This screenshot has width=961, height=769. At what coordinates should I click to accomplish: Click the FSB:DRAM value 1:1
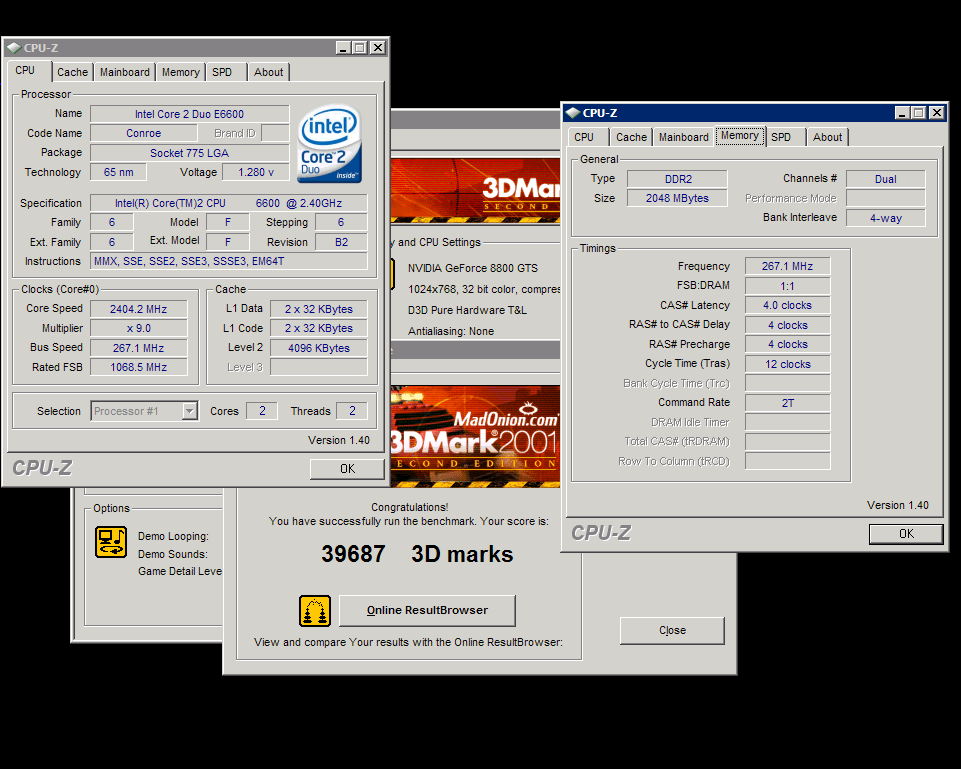[x=788, y=286]
